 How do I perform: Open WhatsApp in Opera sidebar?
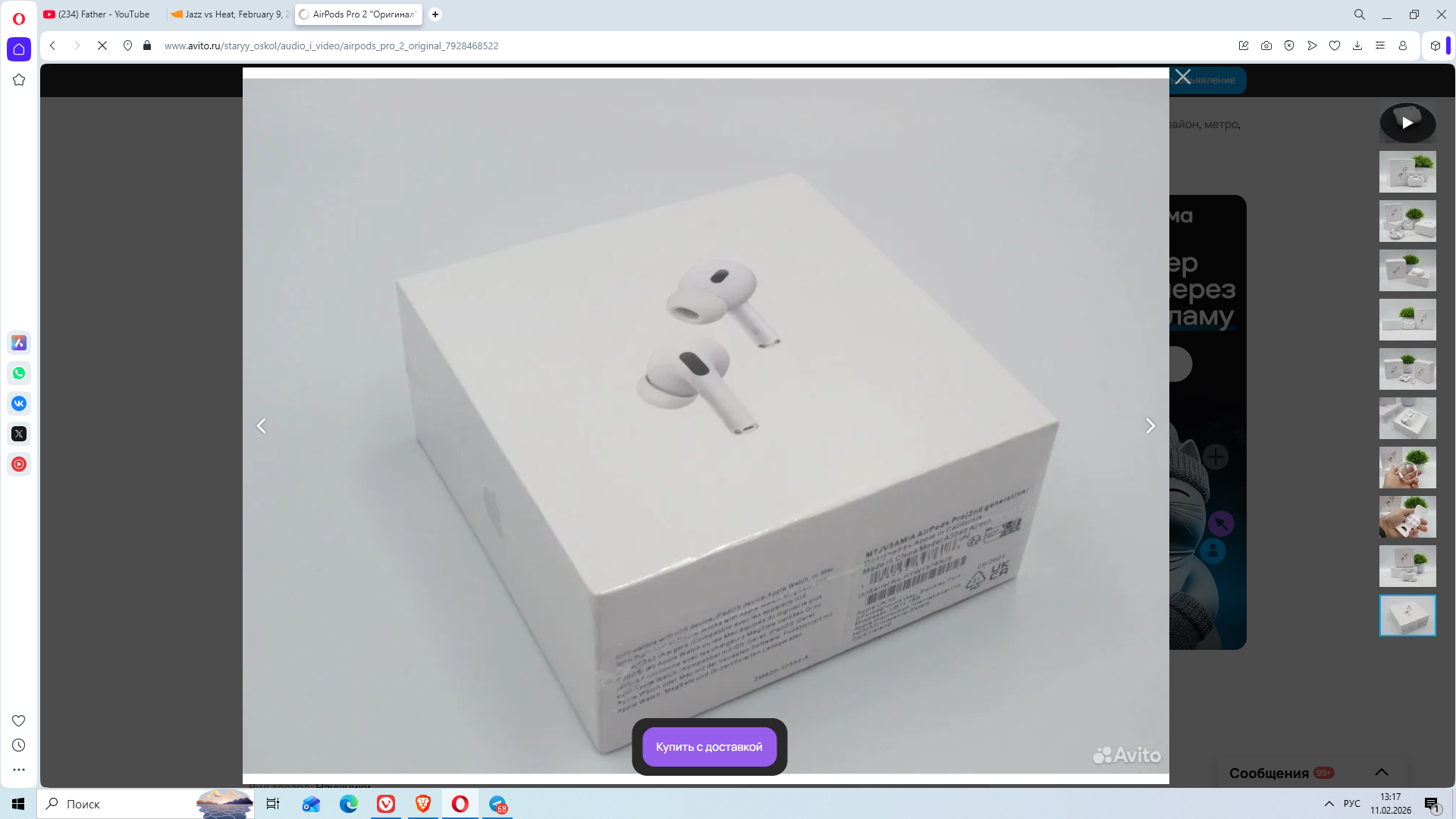tap(19, 373)
